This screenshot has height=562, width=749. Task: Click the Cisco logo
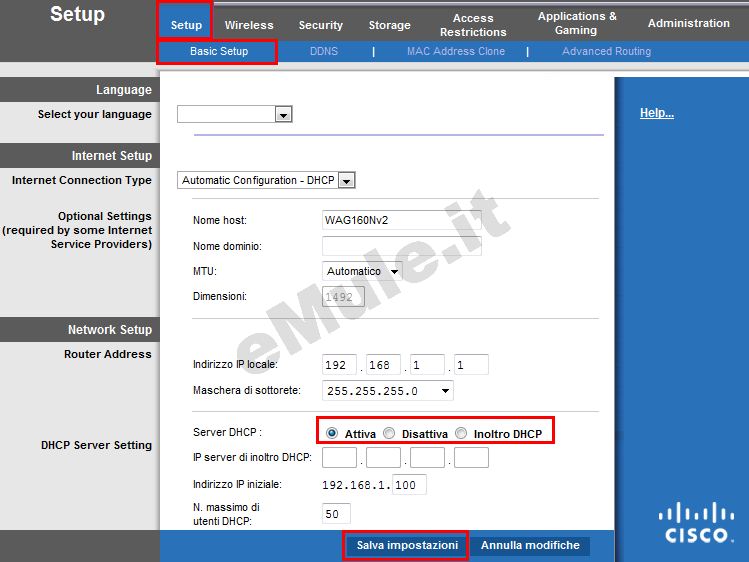(x=696, y=522)
